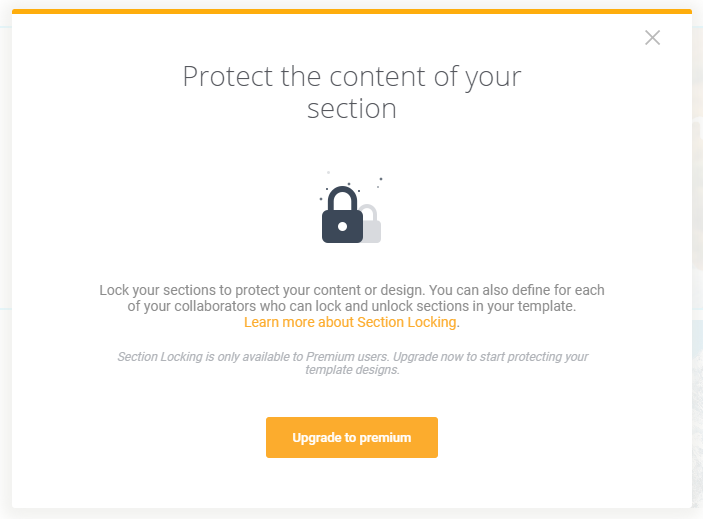Viewport: 703px width, 519px height.
Task: Click the two small dots right of padlock
Action: (379, 182)
